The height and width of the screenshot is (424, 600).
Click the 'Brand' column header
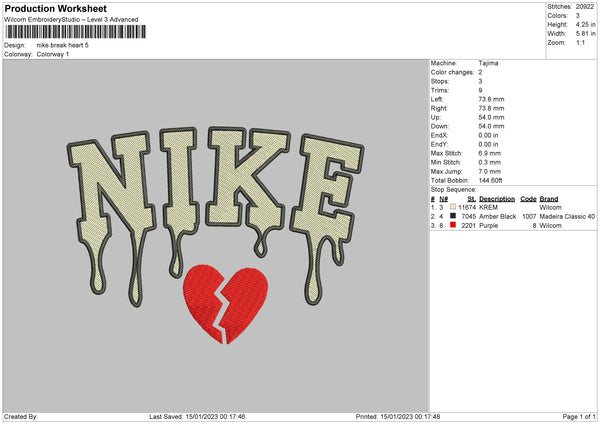549,199
